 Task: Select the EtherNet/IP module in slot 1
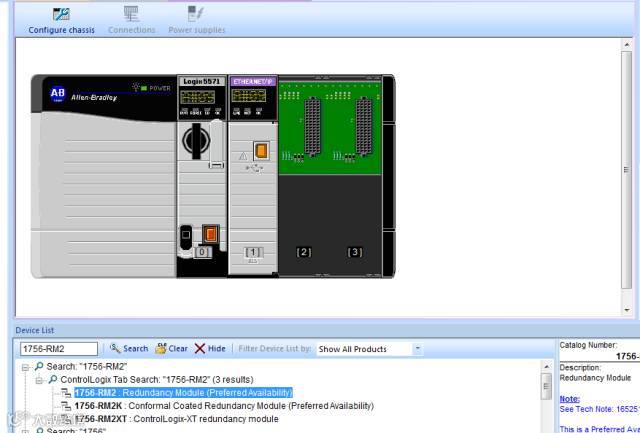(x=253, y=176)
